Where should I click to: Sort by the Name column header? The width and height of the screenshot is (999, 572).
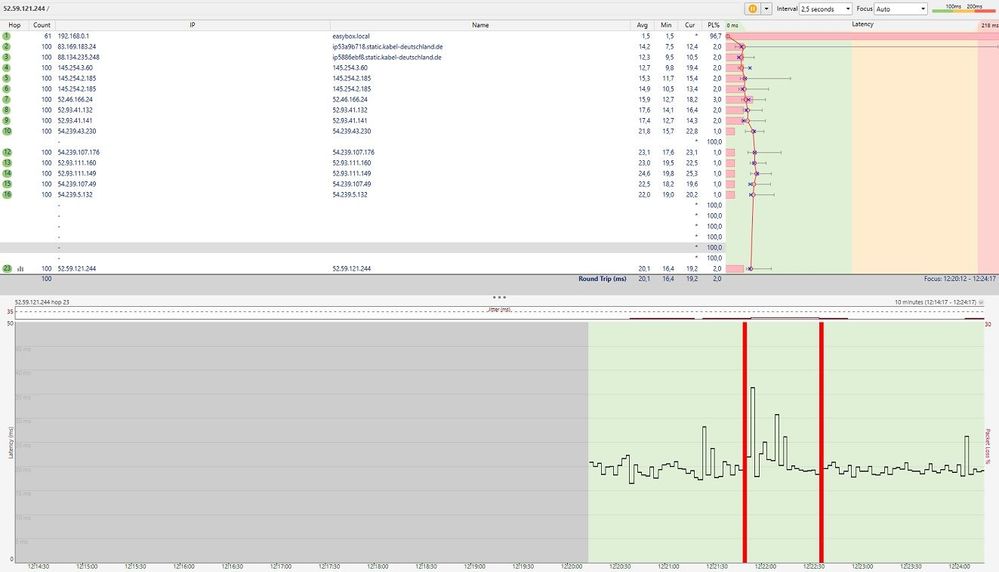pyautogui.click(x=480, y=25)
